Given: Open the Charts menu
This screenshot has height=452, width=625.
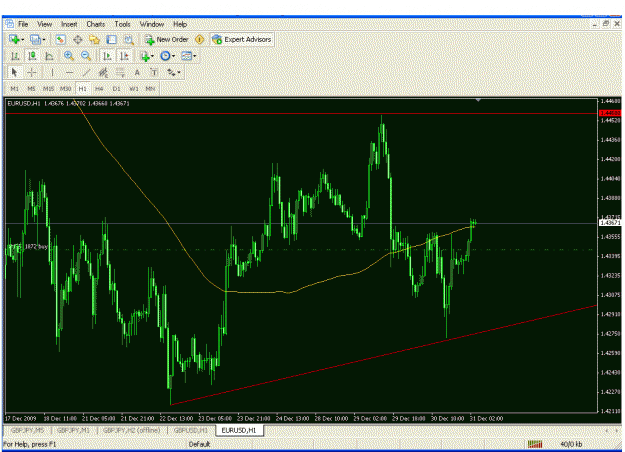Looking at the screenshot, I should (x=96, y=24).
